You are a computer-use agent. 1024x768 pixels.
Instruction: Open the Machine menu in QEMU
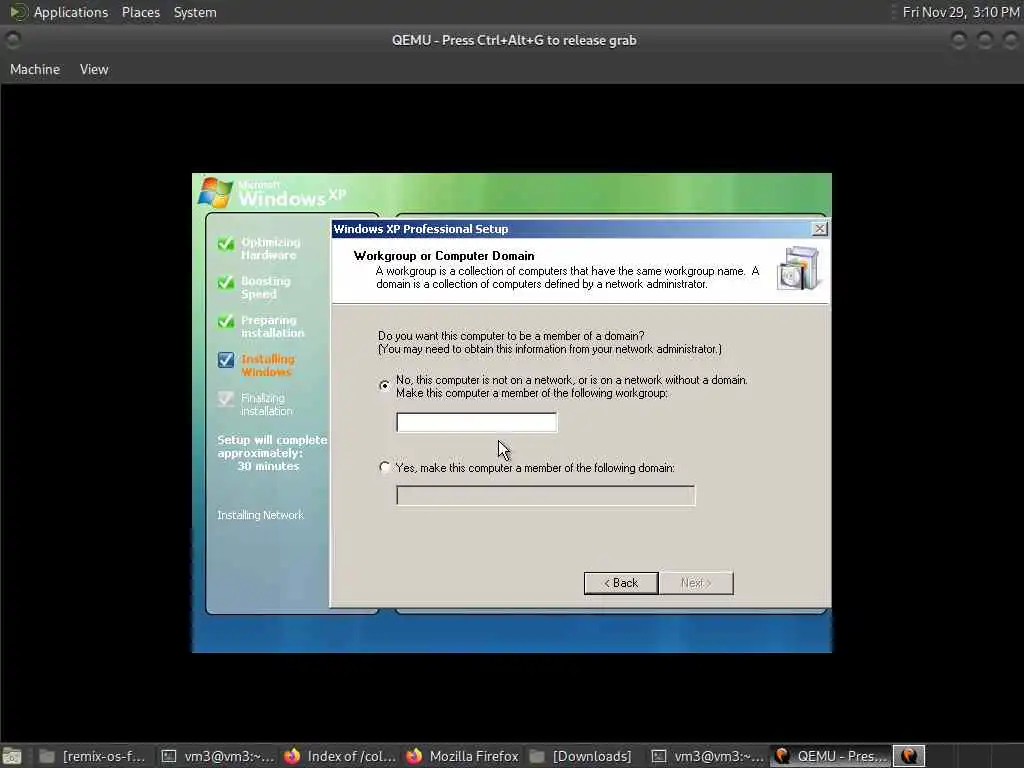[x=35, y=69]
